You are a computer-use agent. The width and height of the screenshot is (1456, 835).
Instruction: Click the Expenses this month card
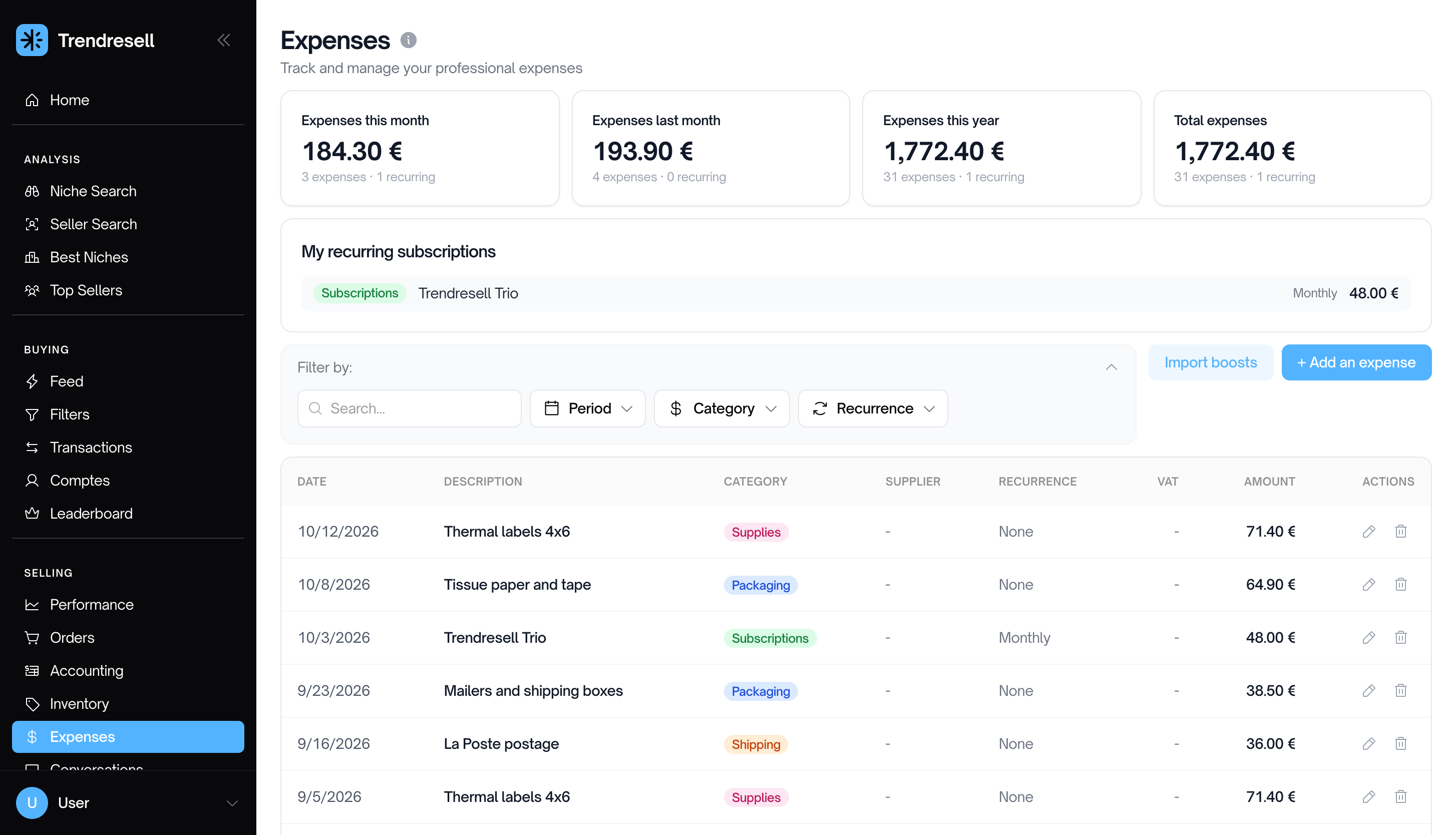[419, 148]
